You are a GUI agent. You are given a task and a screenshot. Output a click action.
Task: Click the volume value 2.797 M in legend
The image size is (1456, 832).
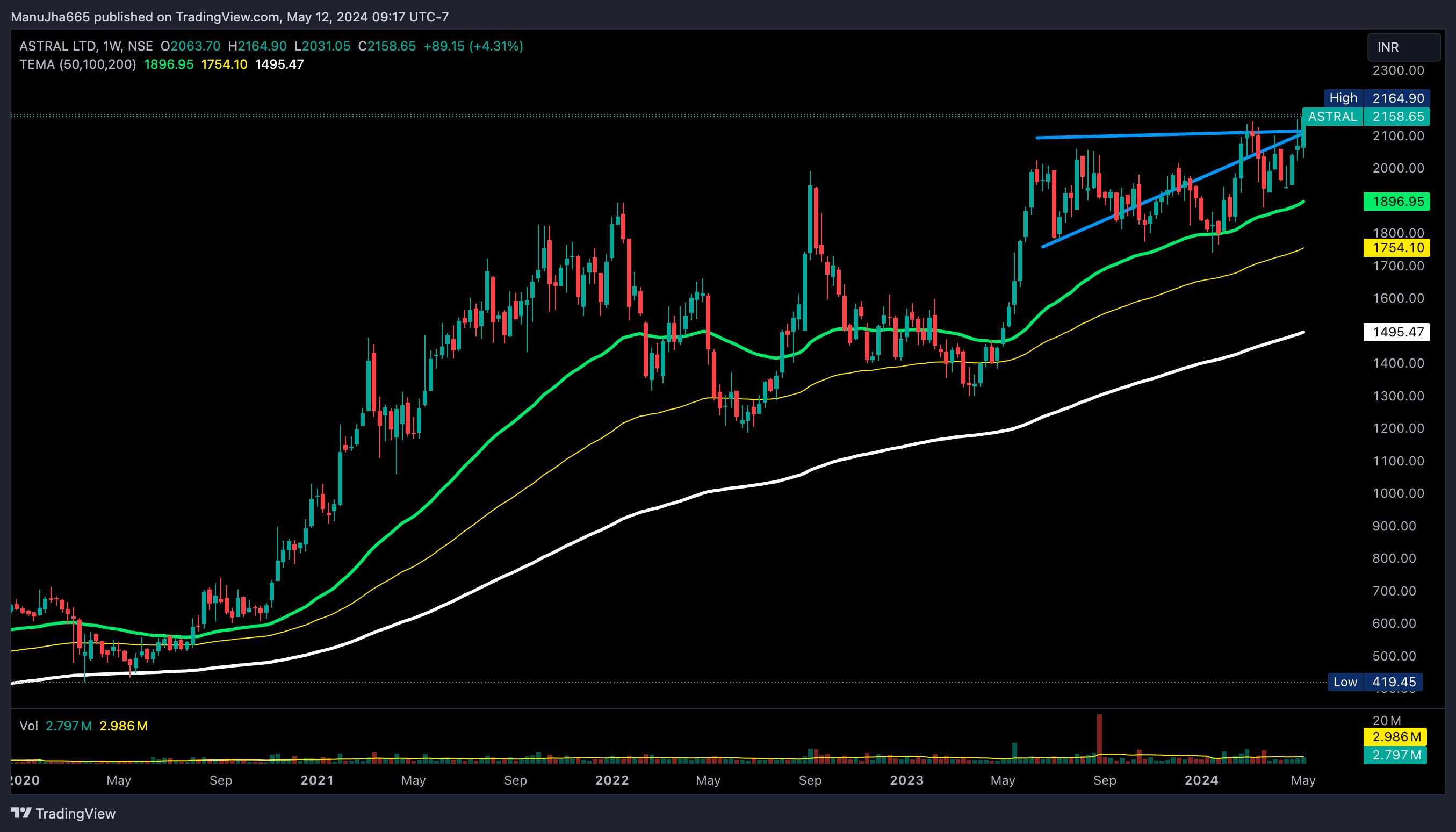(69, 726)
